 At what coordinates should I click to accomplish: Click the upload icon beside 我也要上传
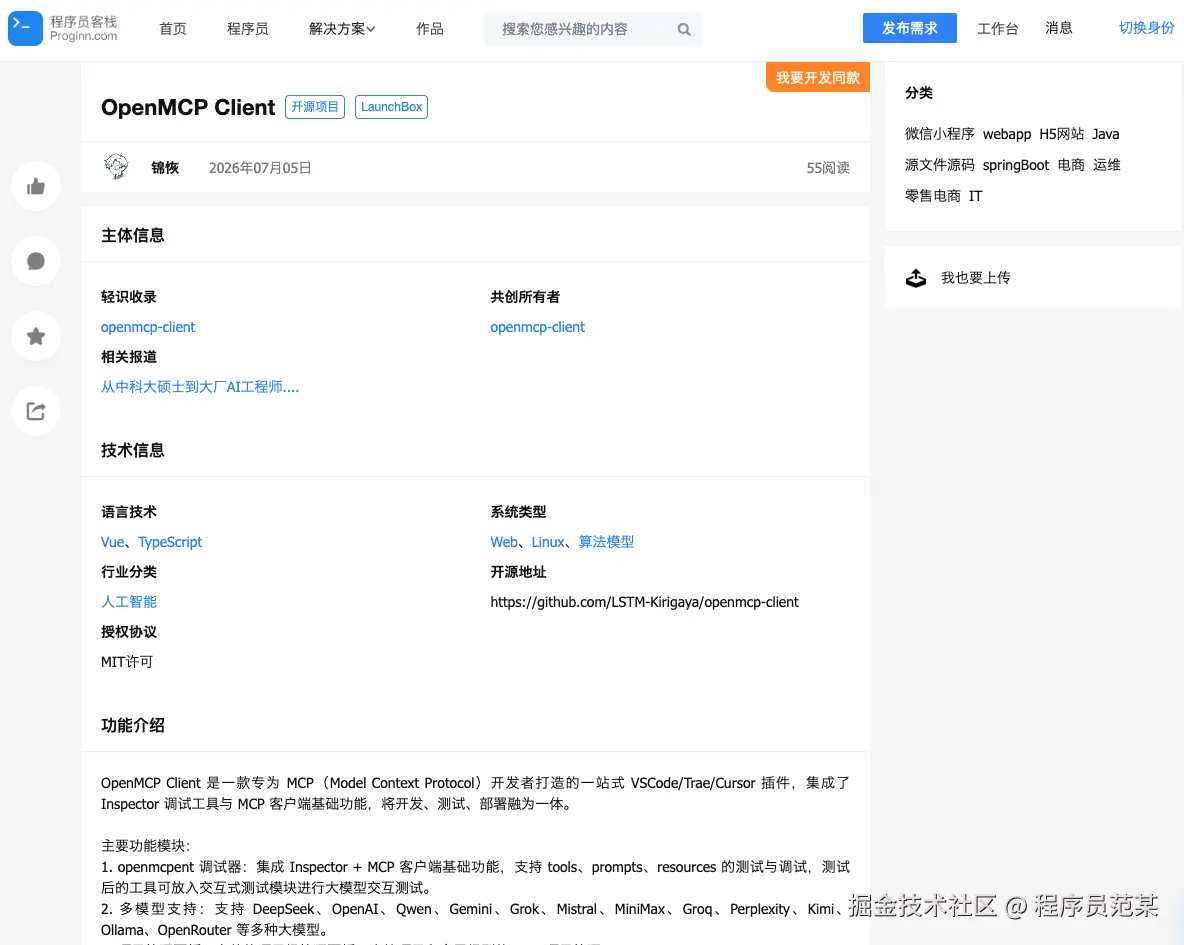click(916, 278)
